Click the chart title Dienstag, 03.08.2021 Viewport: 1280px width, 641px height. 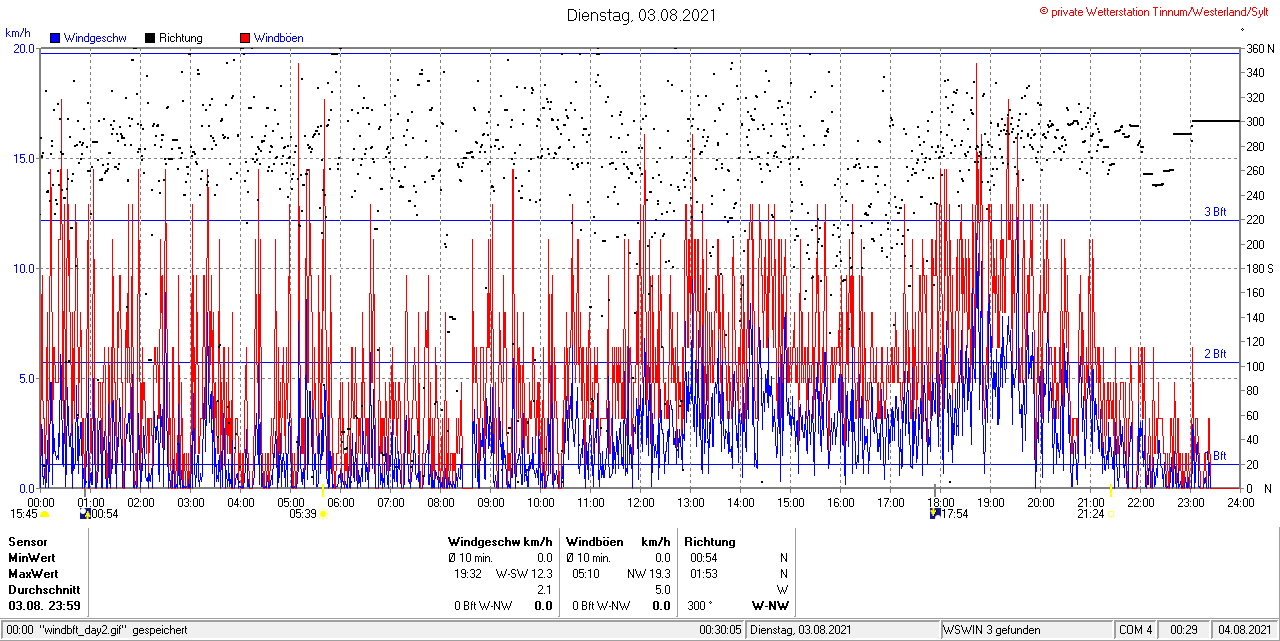click(641, 15)
